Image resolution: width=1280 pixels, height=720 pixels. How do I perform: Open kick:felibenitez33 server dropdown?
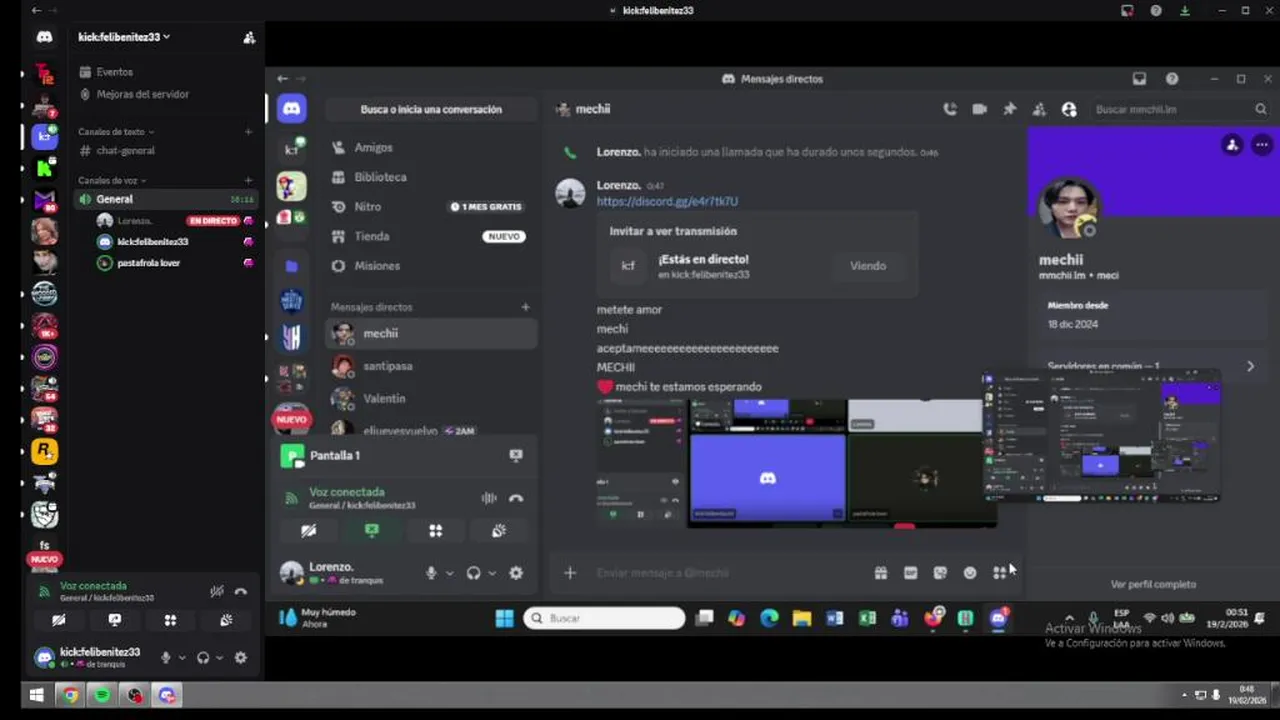pos(124,37)
